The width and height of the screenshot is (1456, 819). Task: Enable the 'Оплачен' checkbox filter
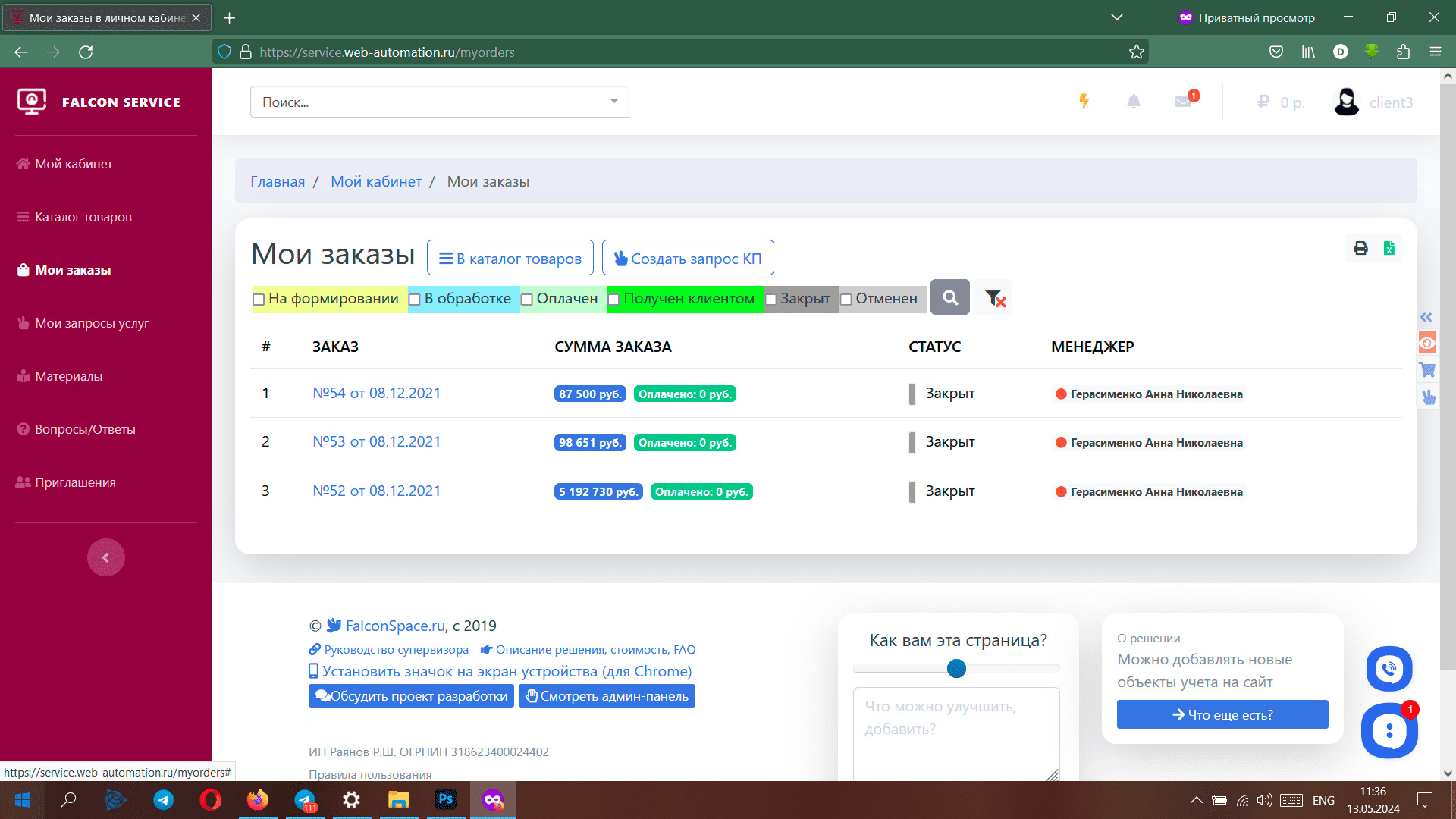pos(527,300)
